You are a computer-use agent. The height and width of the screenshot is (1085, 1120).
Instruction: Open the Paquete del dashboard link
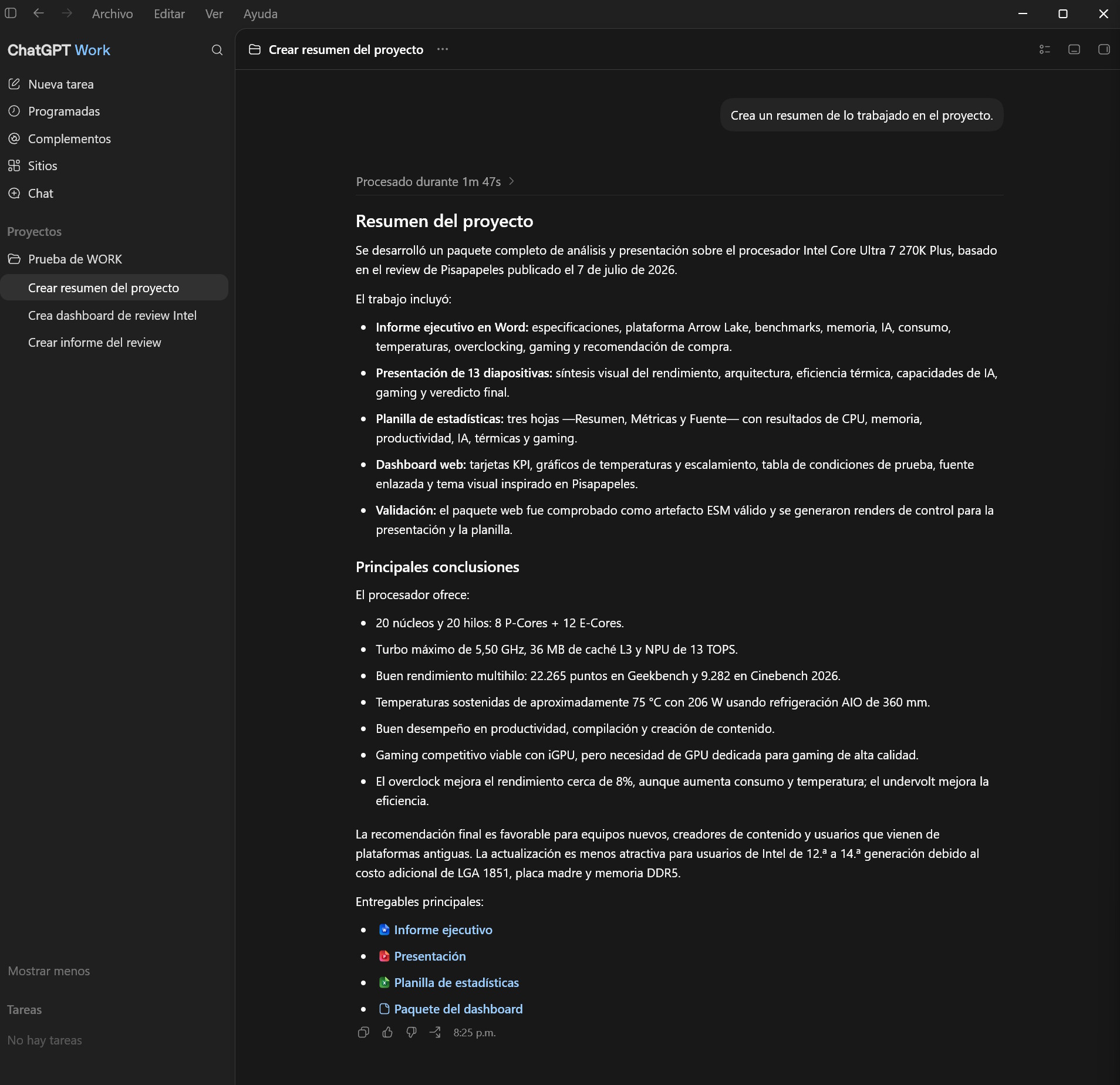pos(458,1009)
